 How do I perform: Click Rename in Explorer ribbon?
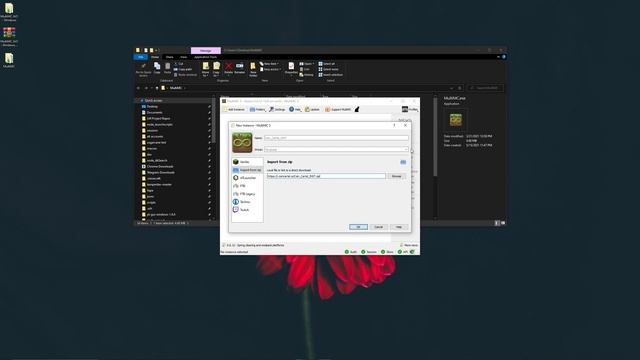tap(240, 68)
